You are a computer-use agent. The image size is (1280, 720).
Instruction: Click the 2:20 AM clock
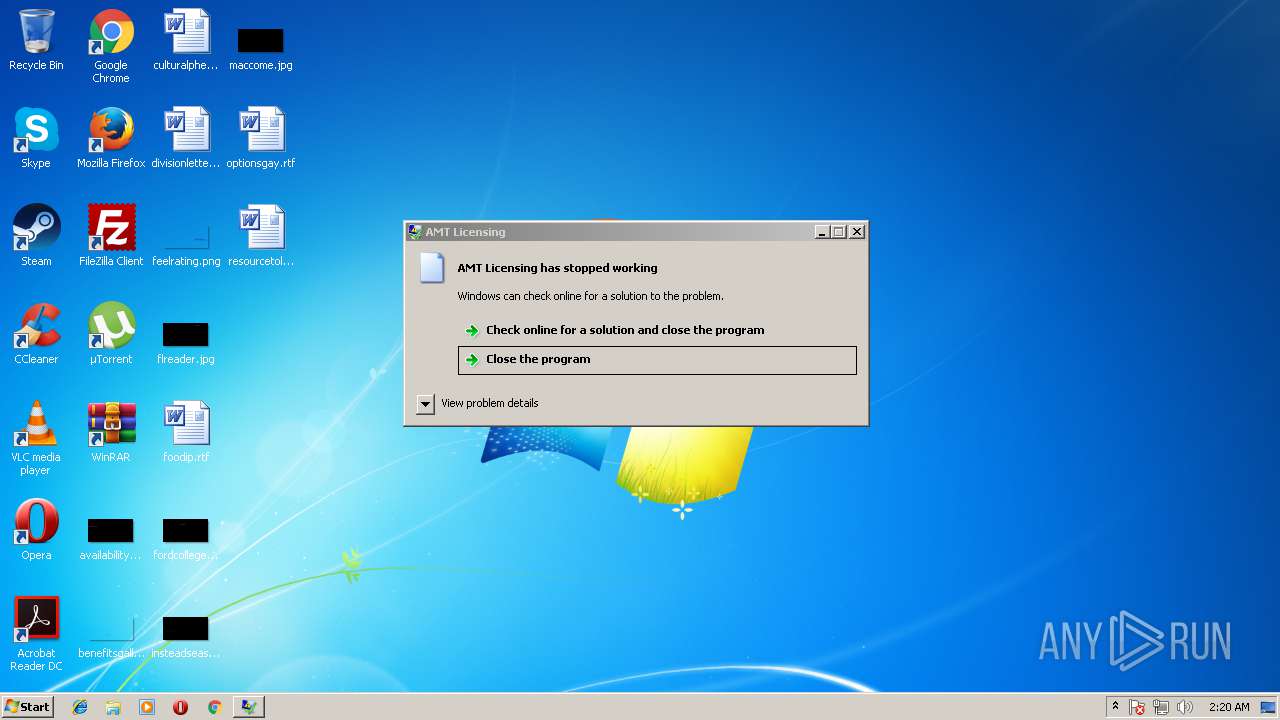1229,707
